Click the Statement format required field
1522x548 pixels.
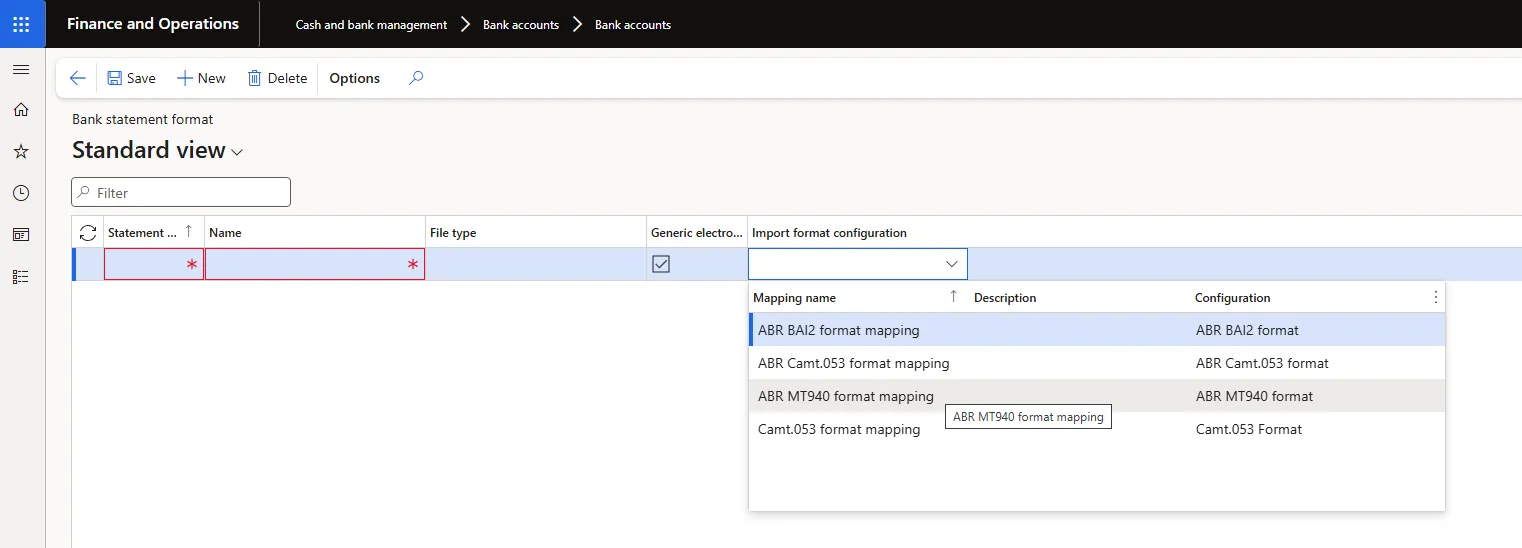point(154,264)
